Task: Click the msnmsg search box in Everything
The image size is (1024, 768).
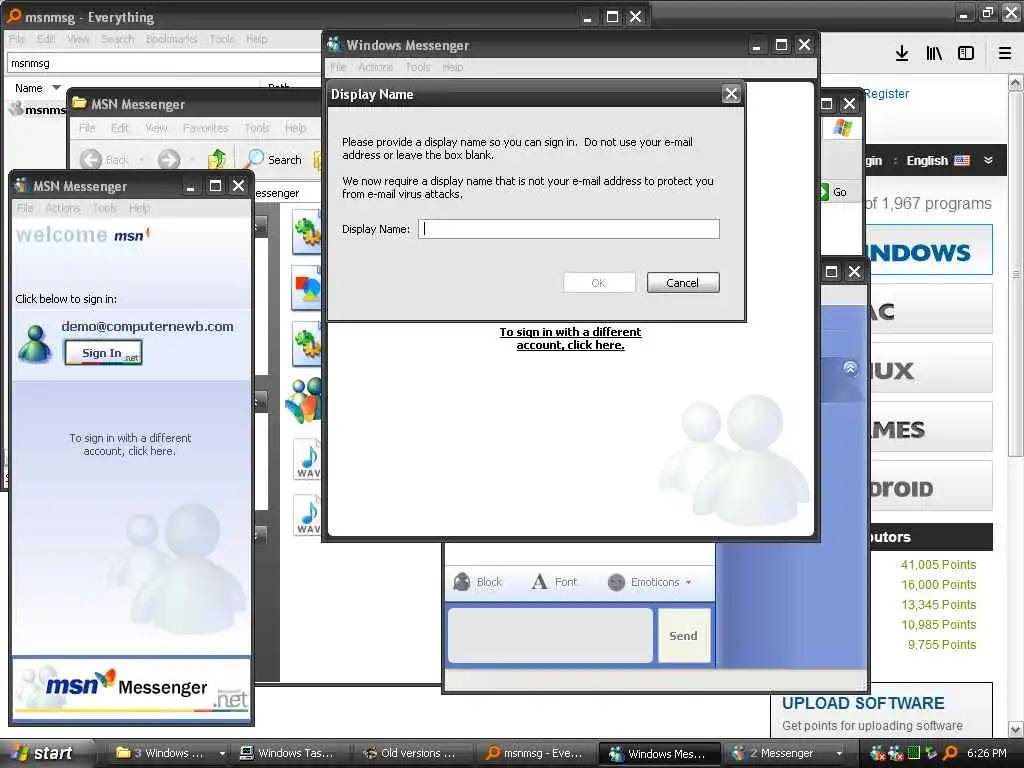Action: 163,63
